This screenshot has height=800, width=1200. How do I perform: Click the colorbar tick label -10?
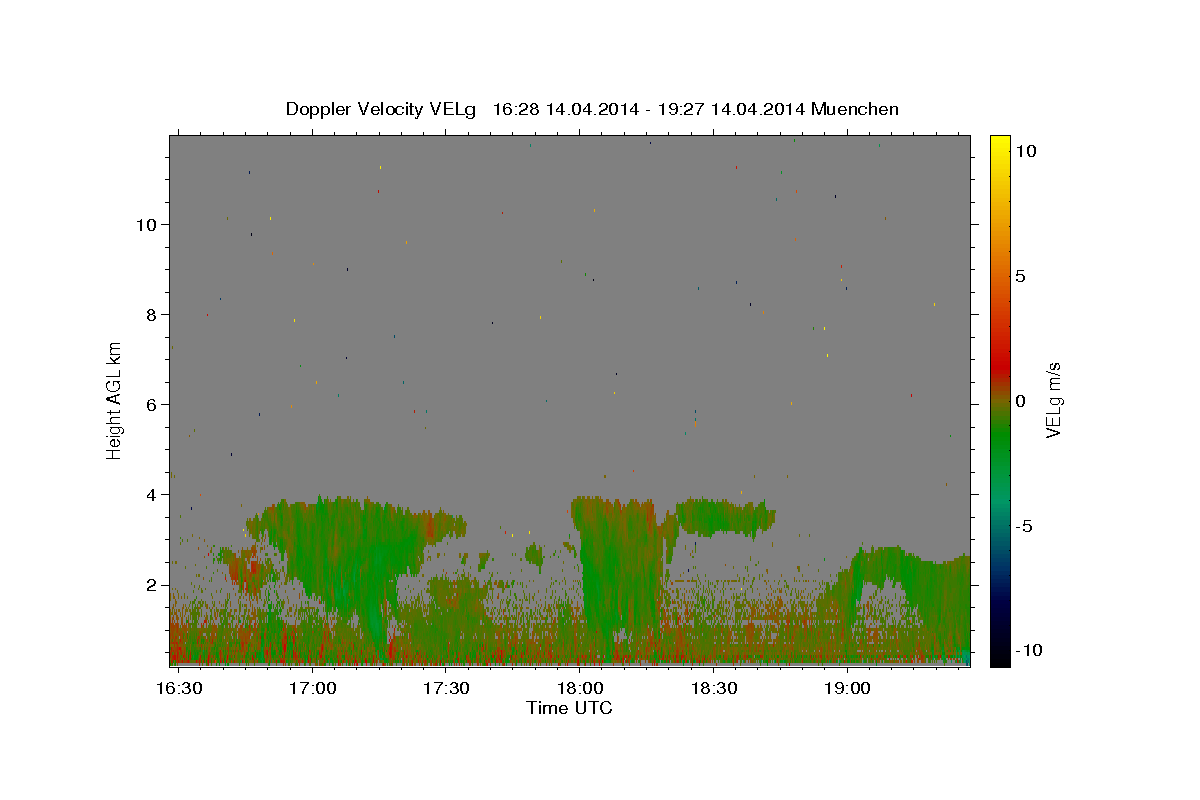click(x=1030, y=651)
